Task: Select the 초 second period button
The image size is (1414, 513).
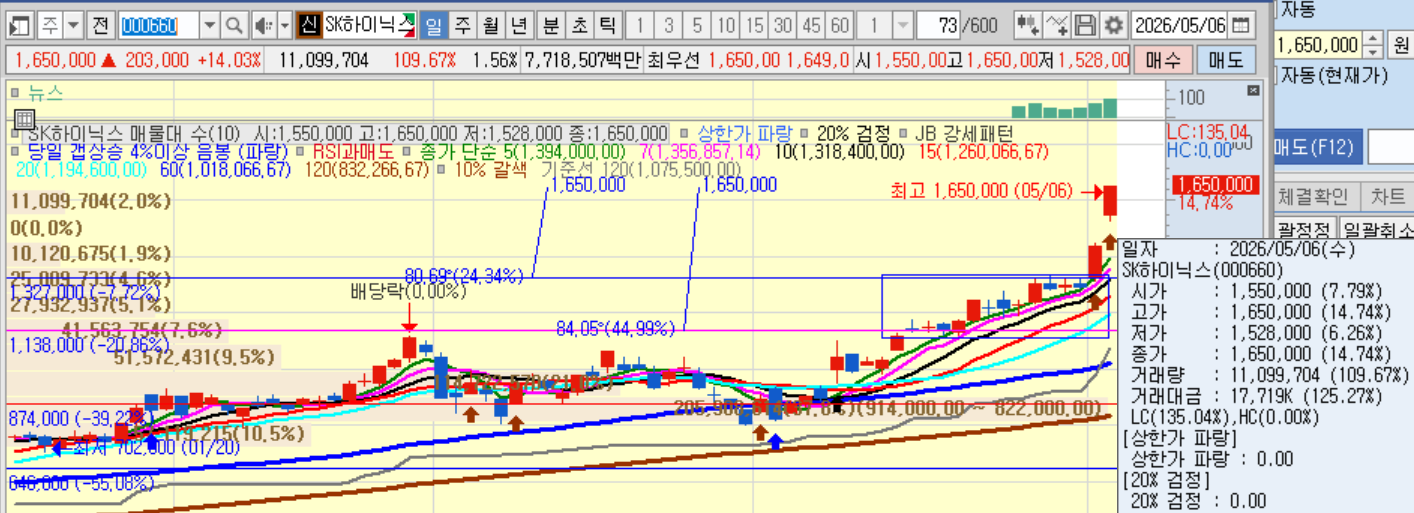Action: click(x=579, y=25)
